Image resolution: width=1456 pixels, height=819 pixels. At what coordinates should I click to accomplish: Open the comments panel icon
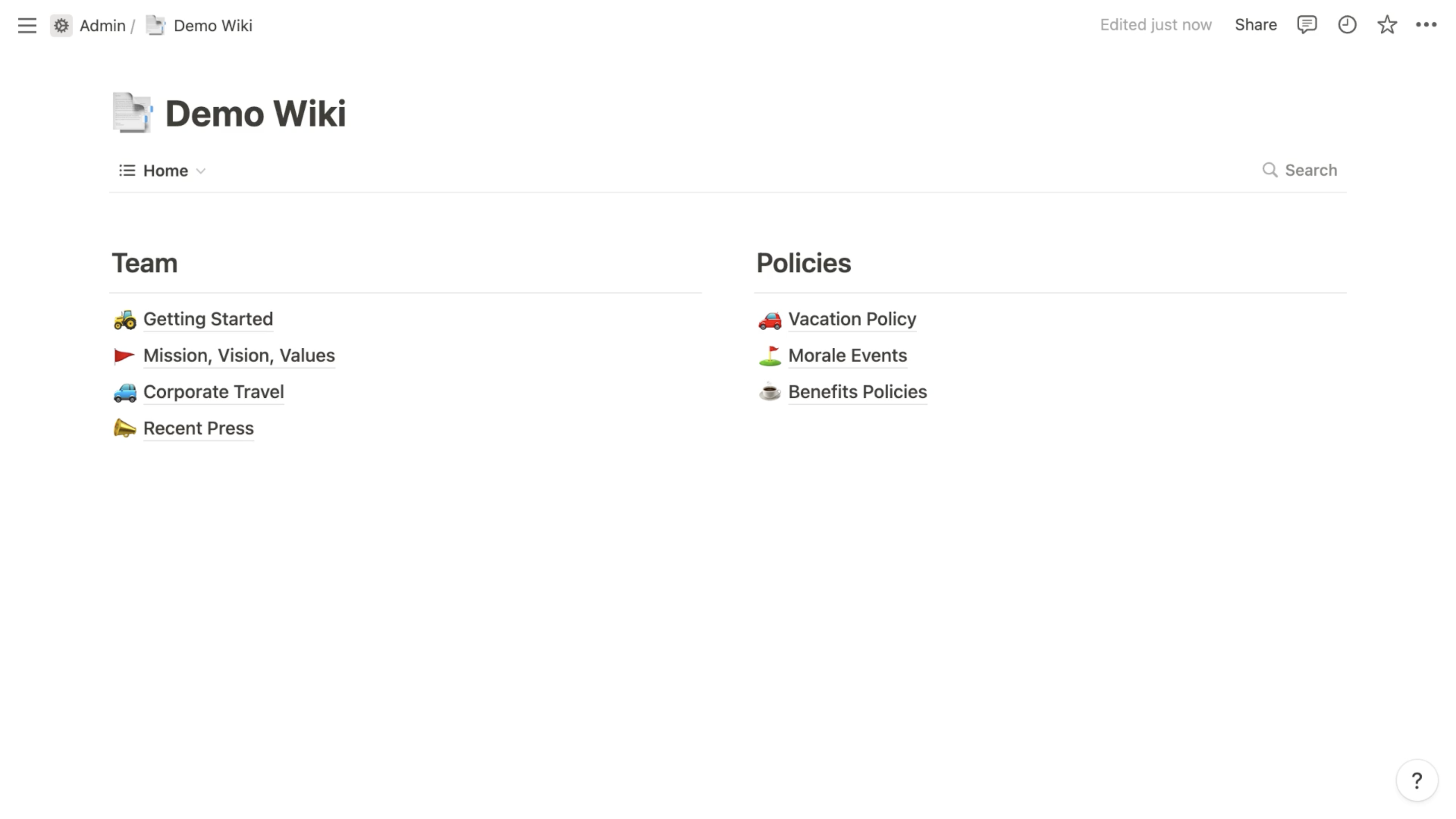pyautogui.click(x=1307, y=25)
